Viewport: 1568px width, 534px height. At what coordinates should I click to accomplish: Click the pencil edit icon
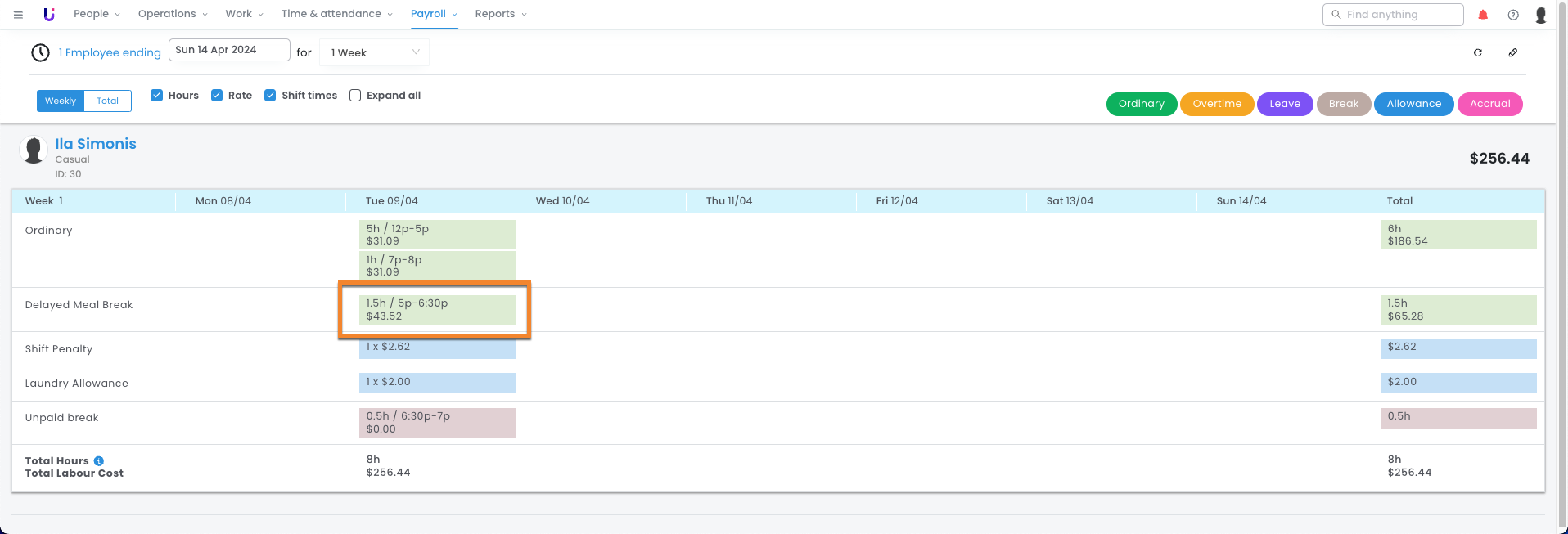[x=1513, y=52]
